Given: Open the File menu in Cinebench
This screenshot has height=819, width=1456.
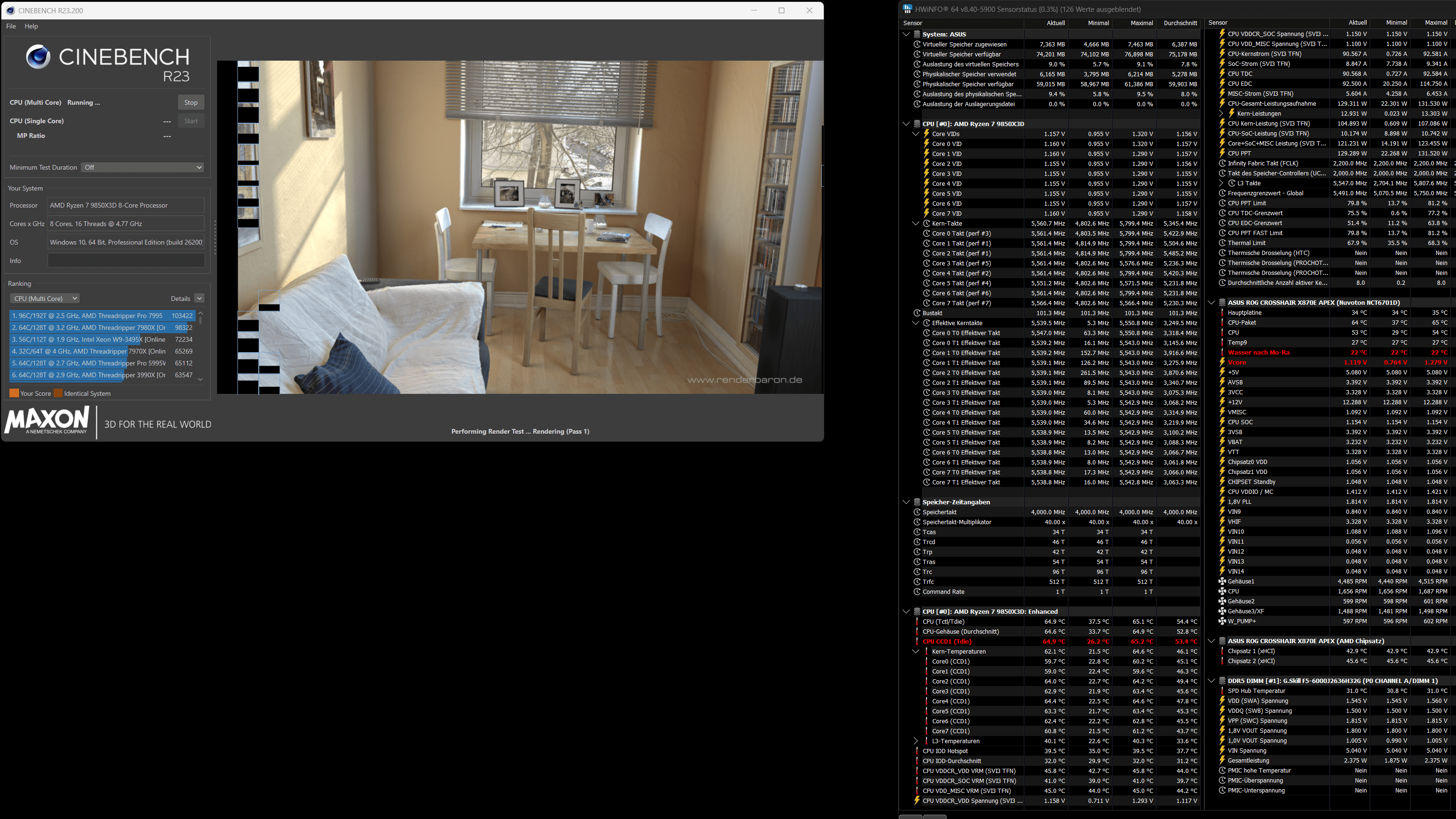Looking at the screenshot, I should point(11,26).
